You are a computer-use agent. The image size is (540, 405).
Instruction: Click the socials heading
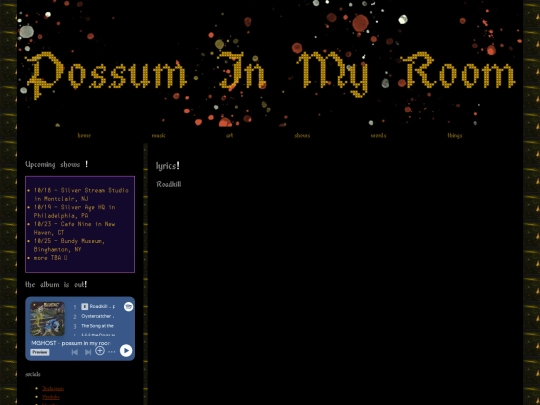point(33,374)
